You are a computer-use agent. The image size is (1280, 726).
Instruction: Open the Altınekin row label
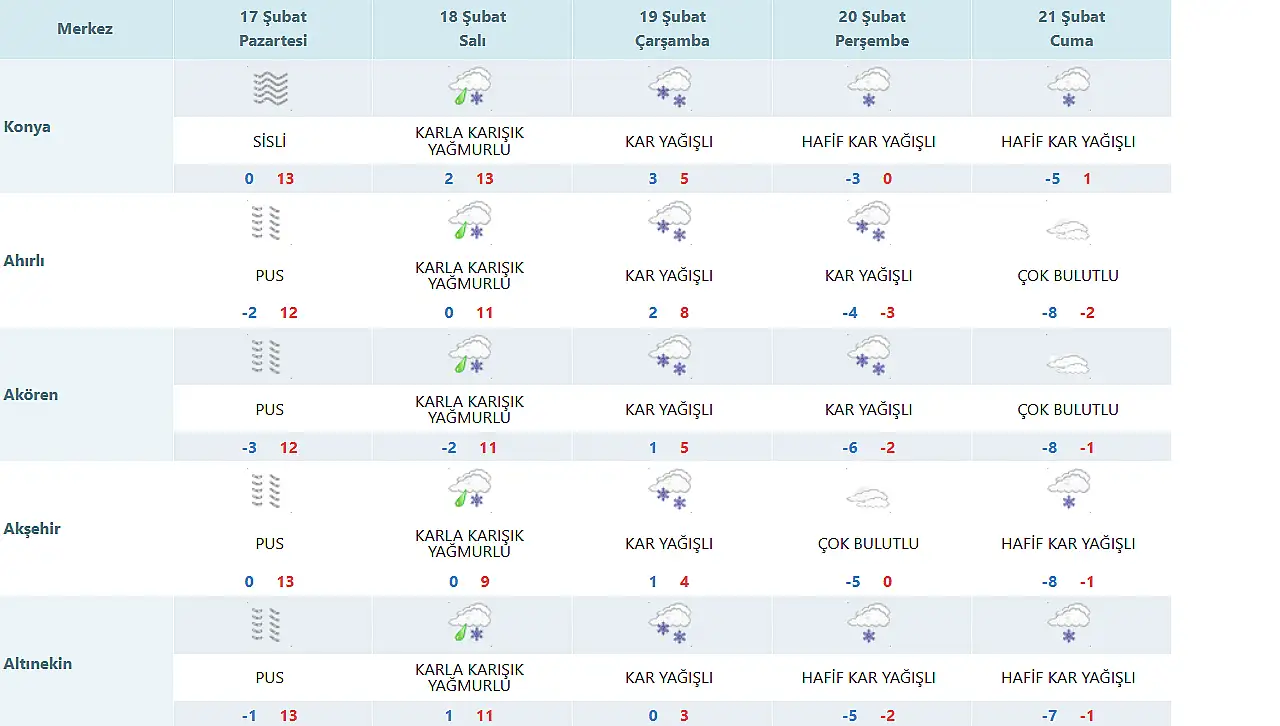(x=38, y=663)
